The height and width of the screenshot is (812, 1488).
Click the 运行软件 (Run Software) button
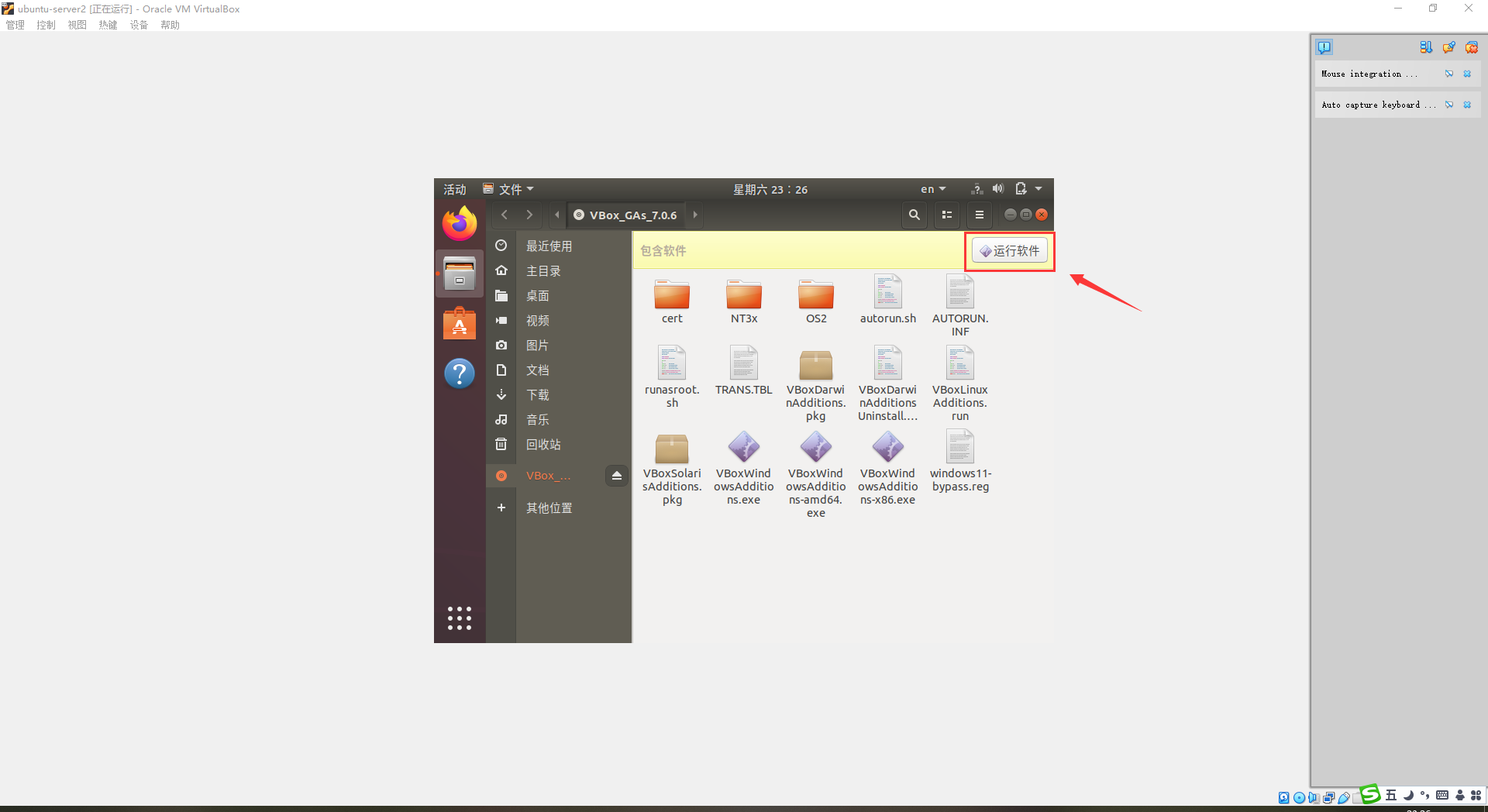pyautogui.click(x=1010, y=251)
